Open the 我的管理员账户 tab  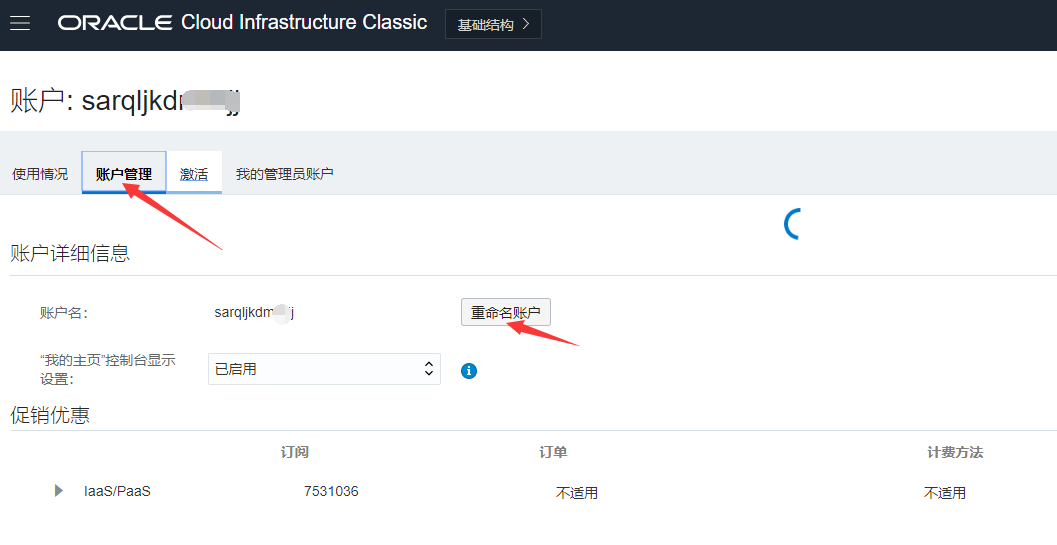click(x=284, y=174)
